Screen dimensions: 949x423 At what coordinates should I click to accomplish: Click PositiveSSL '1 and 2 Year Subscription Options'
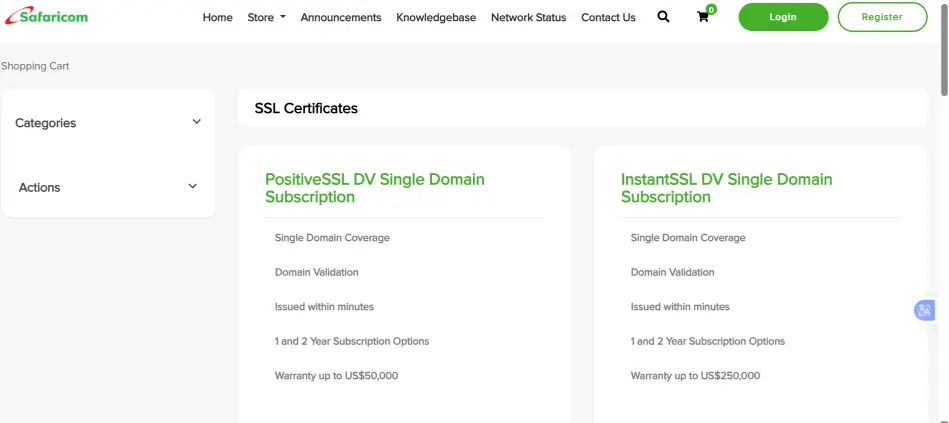tap(352, 341)
